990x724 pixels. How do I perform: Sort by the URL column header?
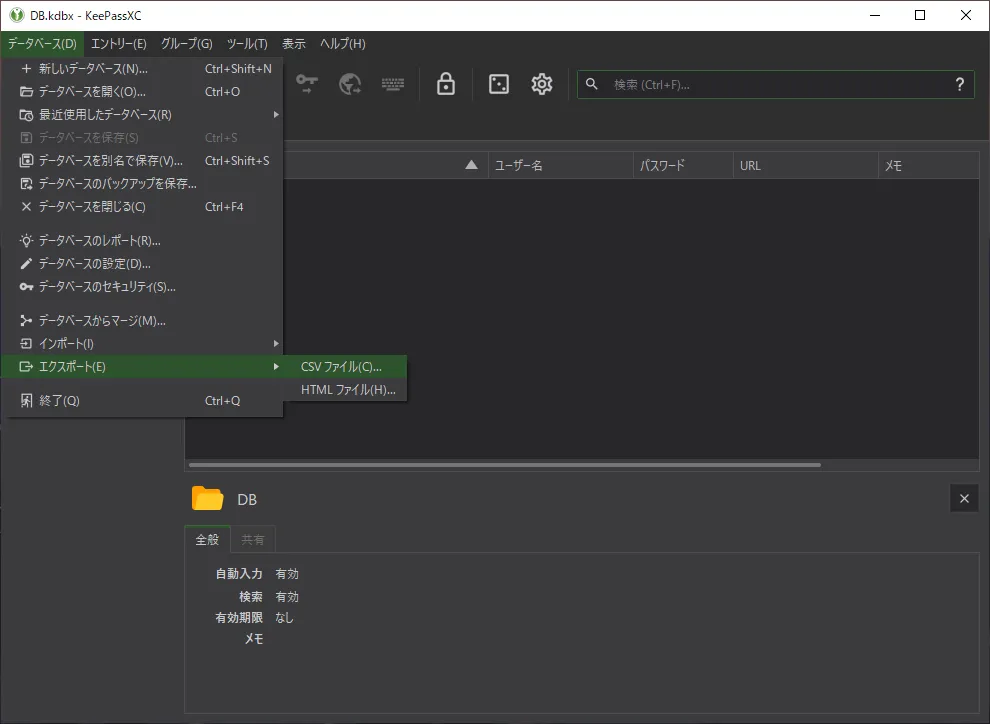pos(806,165)
